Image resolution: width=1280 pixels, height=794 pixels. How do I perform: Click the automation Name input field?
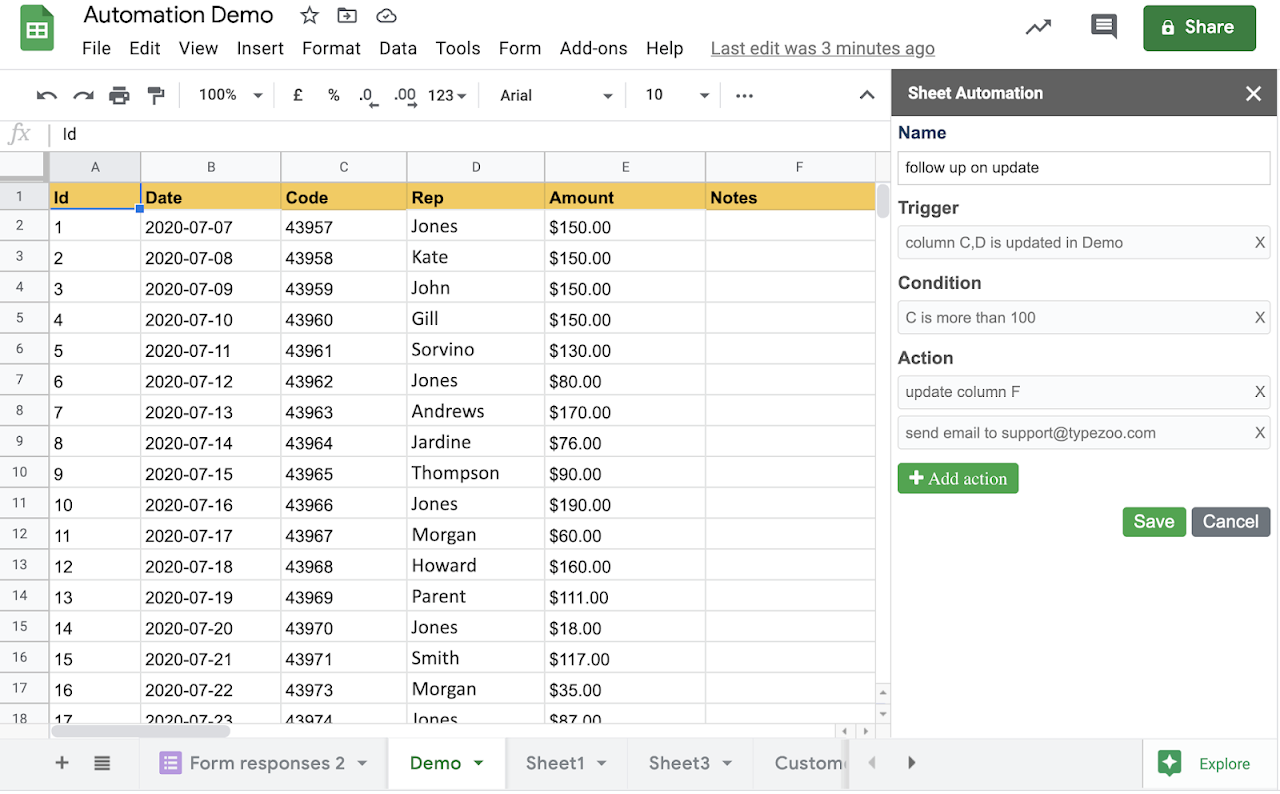point(1083,167)
